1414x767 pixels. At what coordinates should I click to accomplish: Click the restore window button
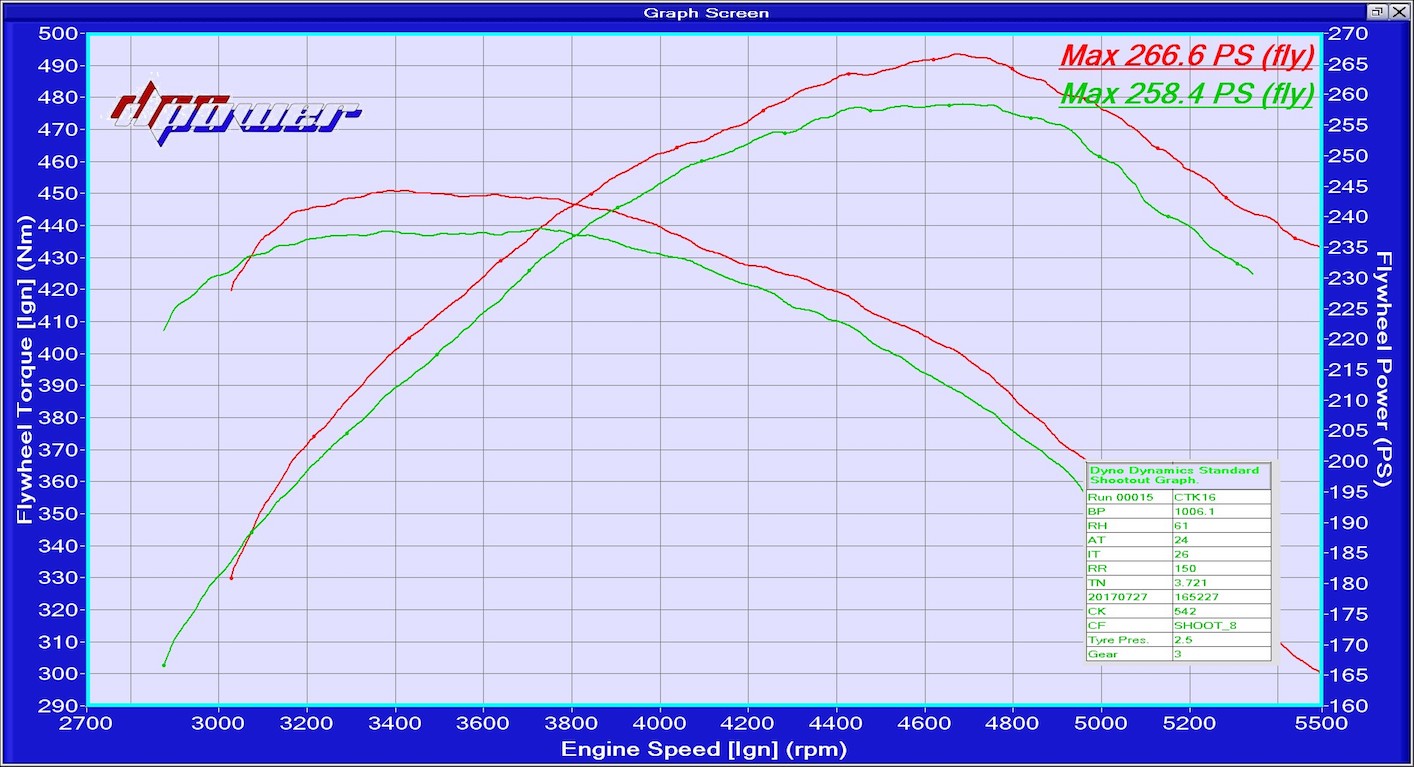pos(1377,11)
